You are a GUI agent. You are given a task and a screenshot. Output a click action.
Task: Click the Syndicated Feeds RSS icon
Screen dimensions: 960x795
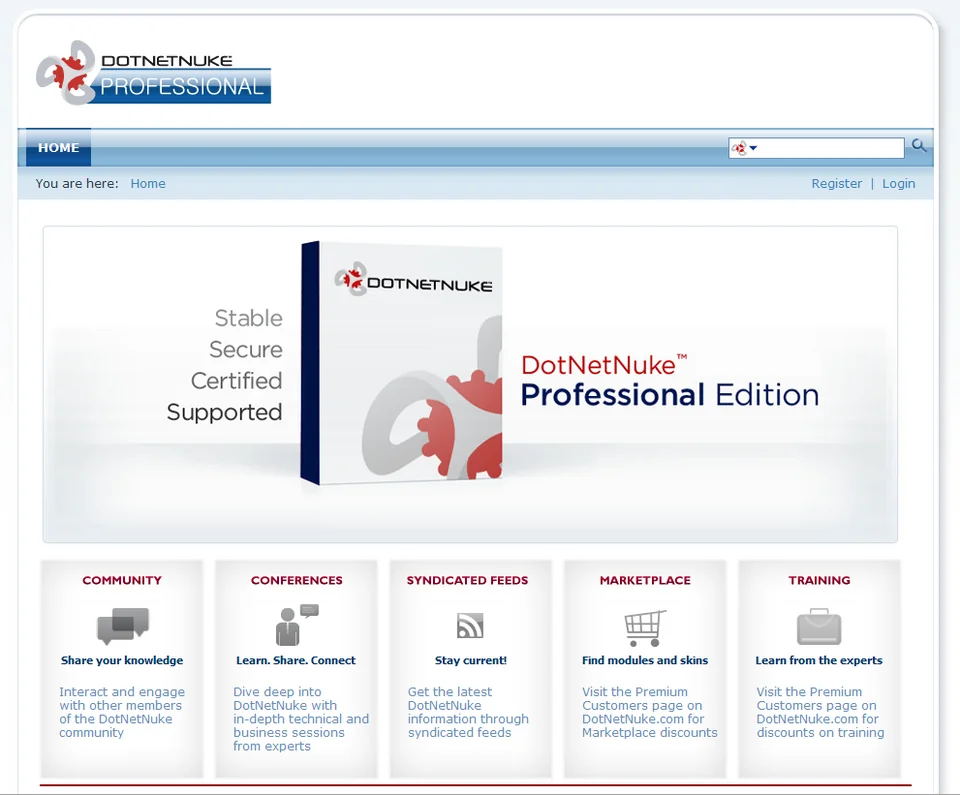470,625
